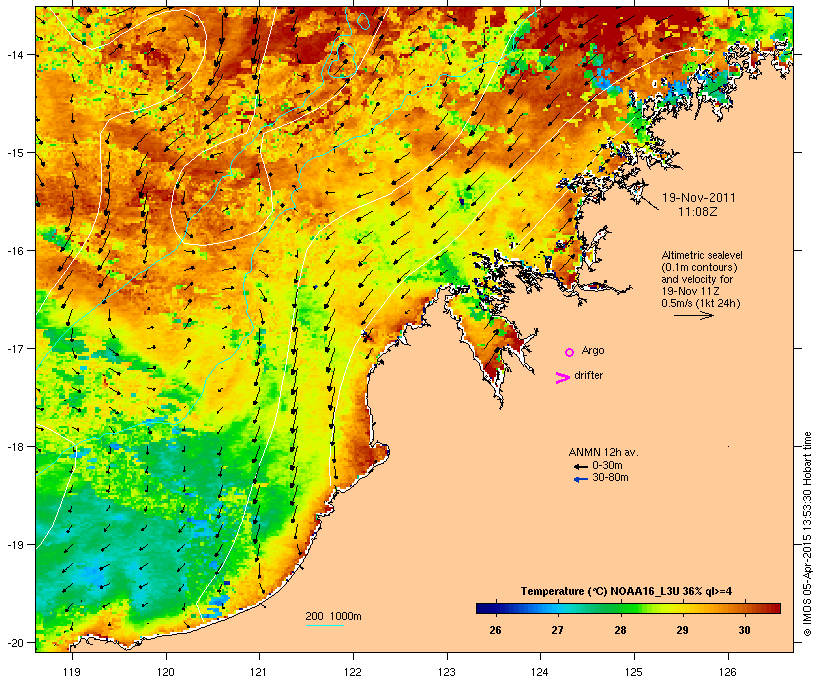Click the '26' colorbar tick value
820x680 pixels.
point(495,630)
